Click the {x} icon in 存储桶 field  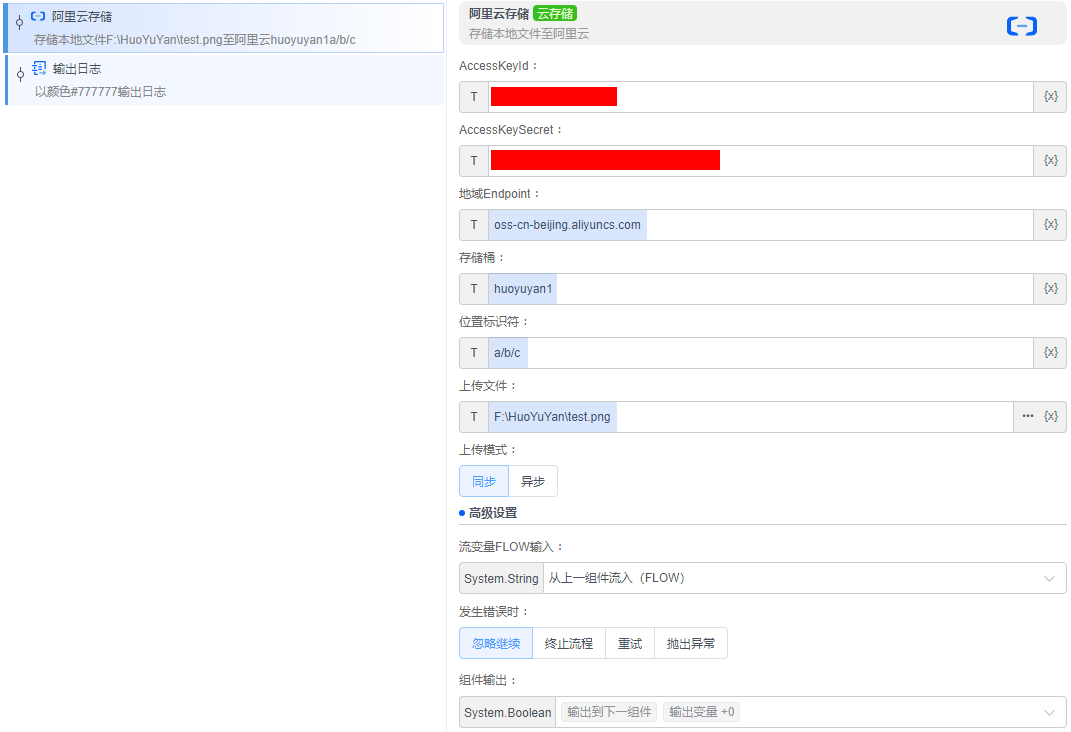click(x=1050, y=289)
